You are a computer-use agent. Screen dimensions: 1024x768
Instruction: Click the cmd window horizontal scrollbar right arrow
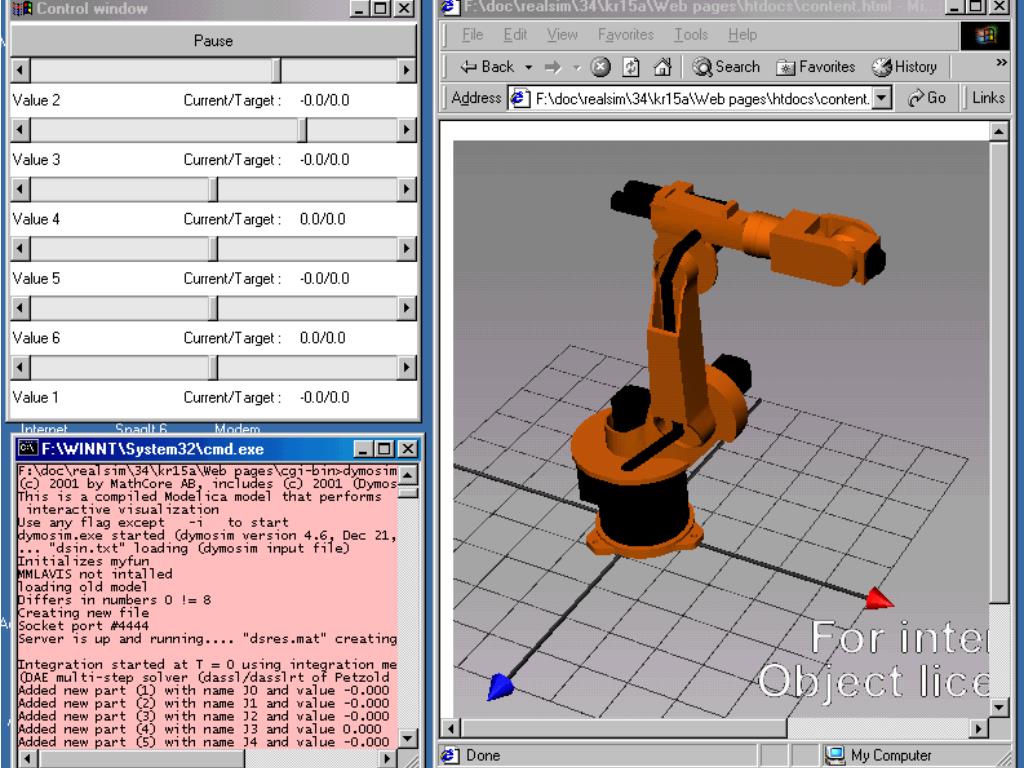[x=387, y=758]
